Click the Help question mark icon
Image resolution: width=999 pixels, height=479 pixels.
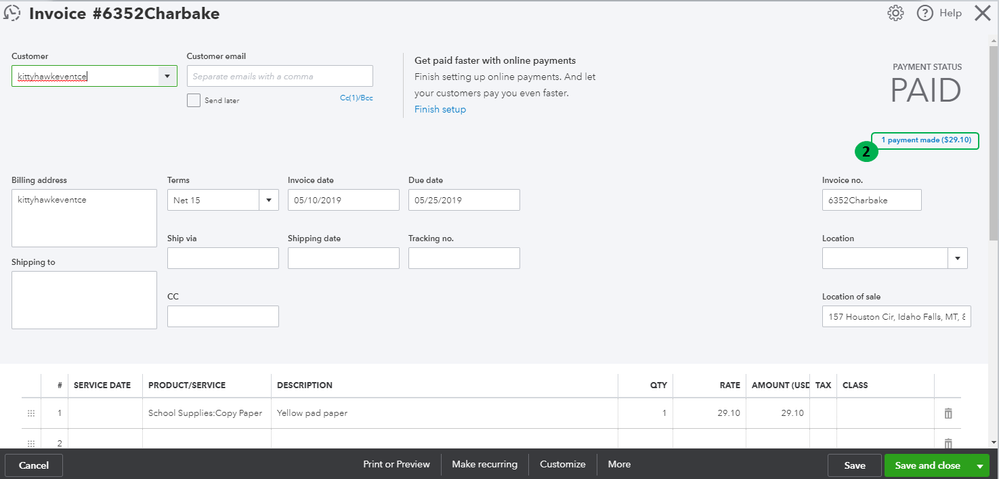pos(925,13)
